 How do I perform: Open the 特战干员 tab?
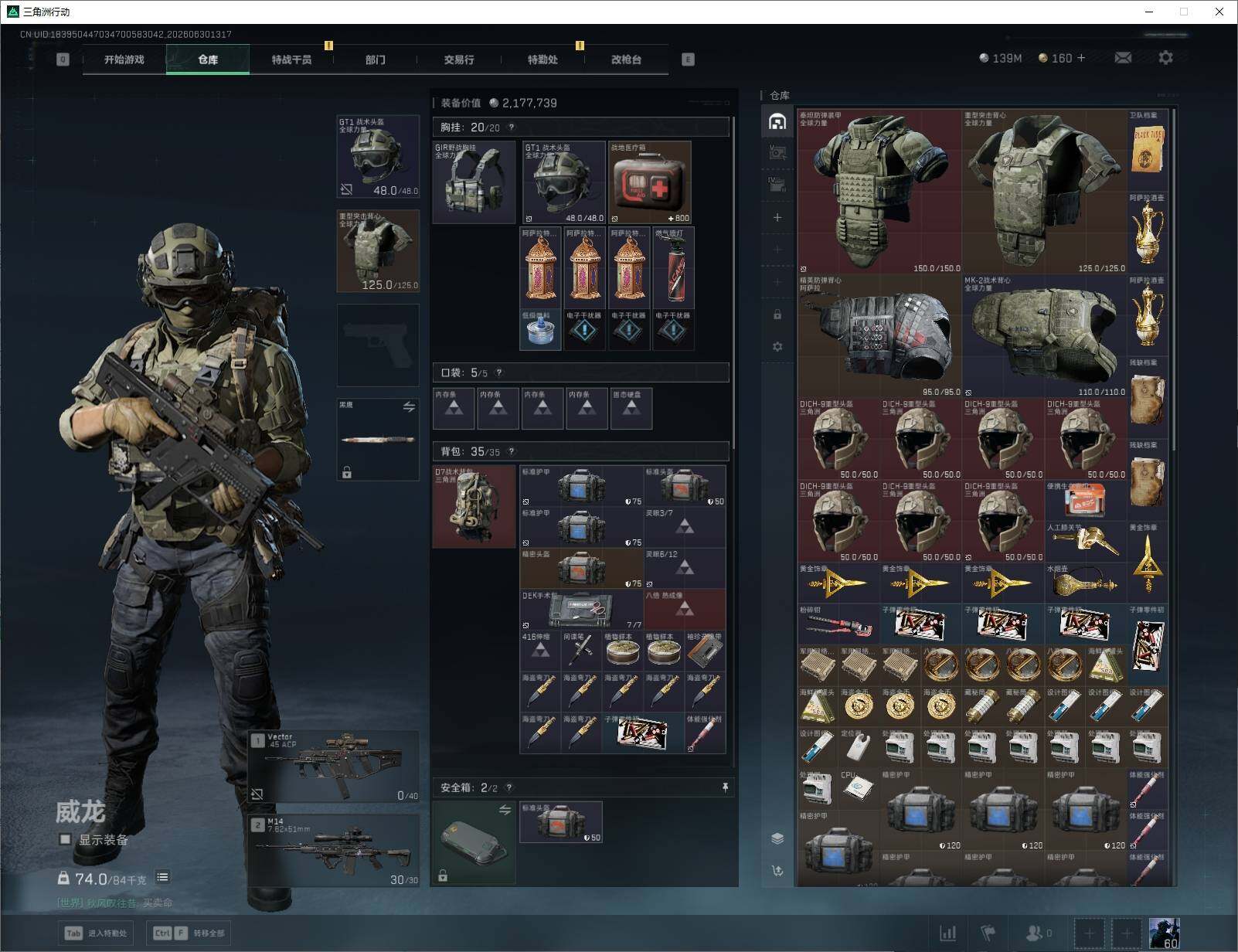click(291, 59)
